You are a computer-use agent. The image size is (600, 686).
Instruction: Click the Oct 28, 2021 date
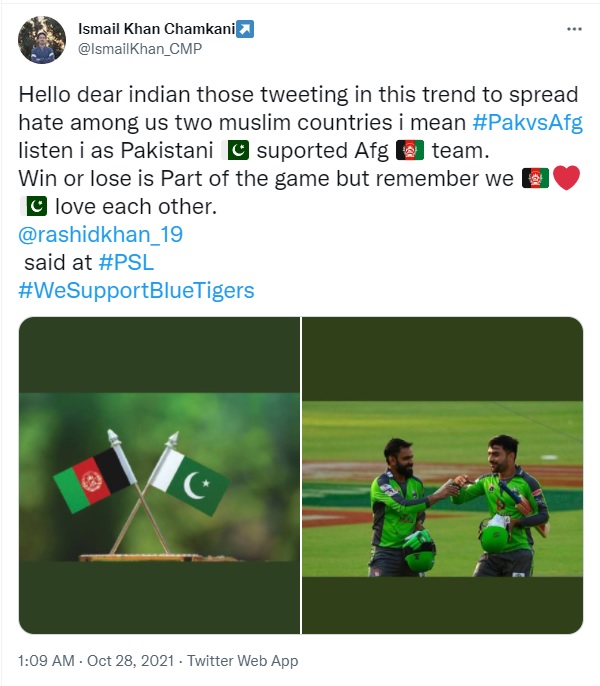pyautogui.click(x=131, y=661)
